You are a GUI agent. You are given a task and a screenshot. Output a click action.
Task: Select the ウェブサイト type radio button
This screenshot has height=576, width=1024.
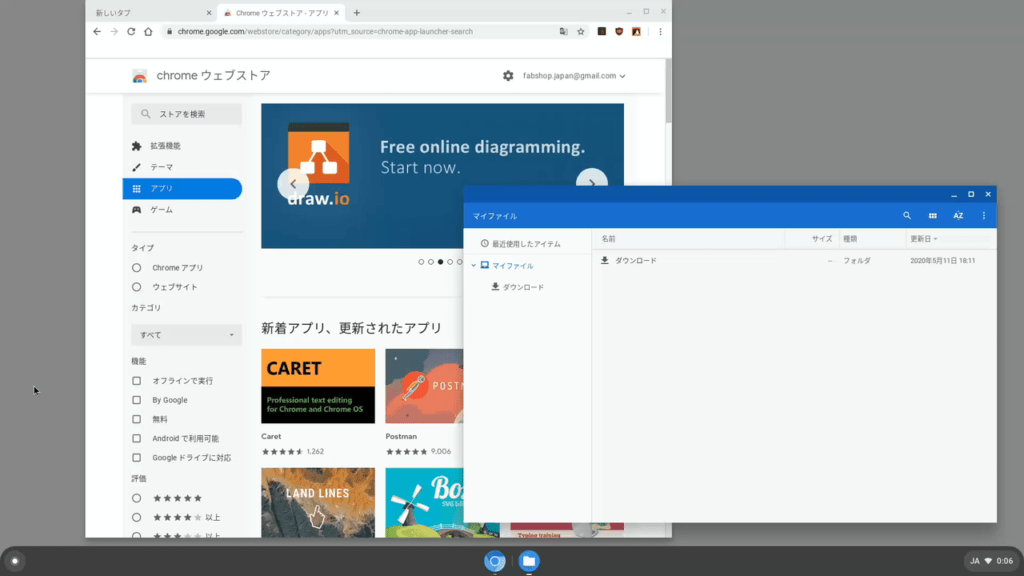tap(136, 287)
